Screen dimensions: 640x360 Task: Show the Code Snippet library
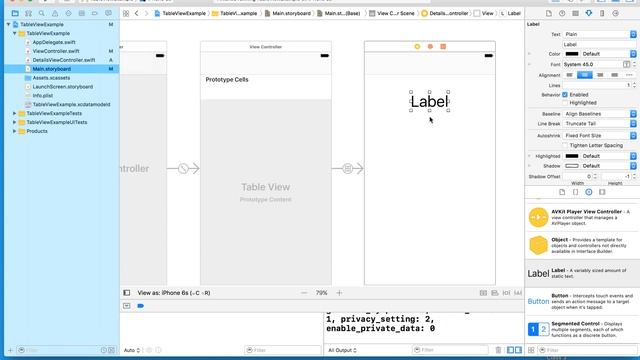(576, 192)
